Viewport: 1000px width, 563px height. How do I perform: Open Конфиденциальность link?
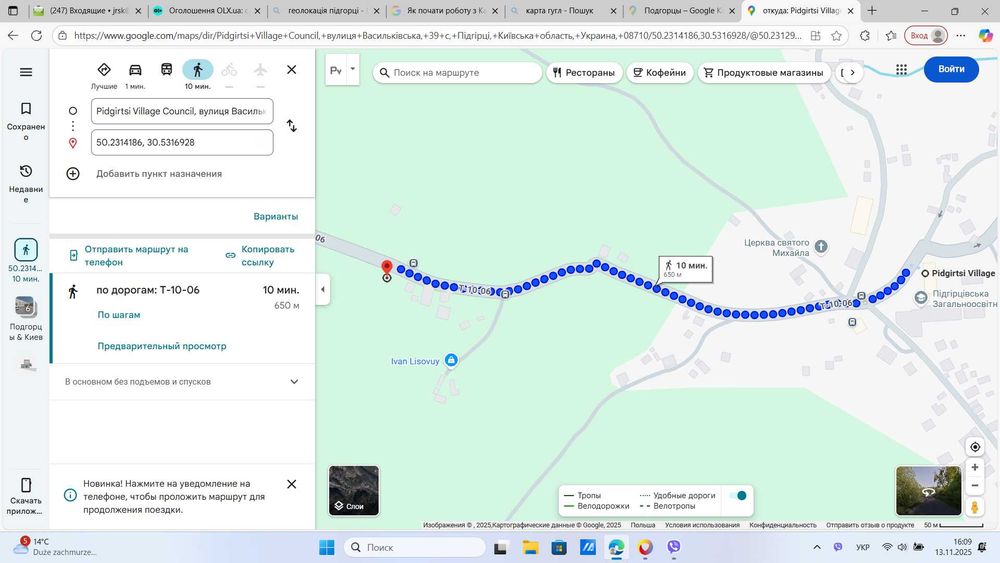click(783, 525)
